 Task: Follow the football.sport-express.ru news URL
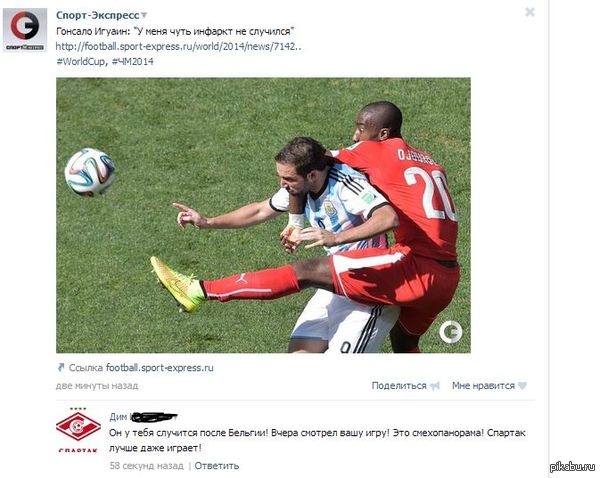coord(178,47)
